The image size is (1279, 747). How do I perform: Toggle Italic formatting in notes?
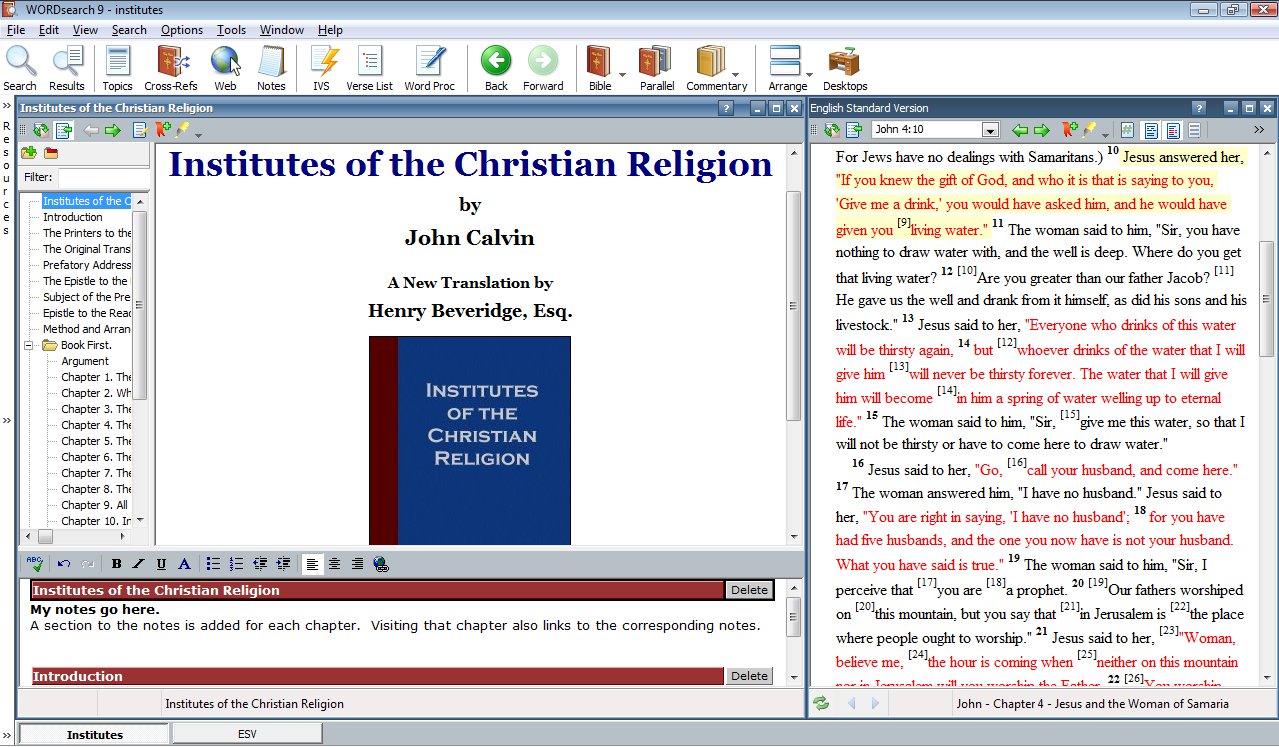click(x=138, y=564)
